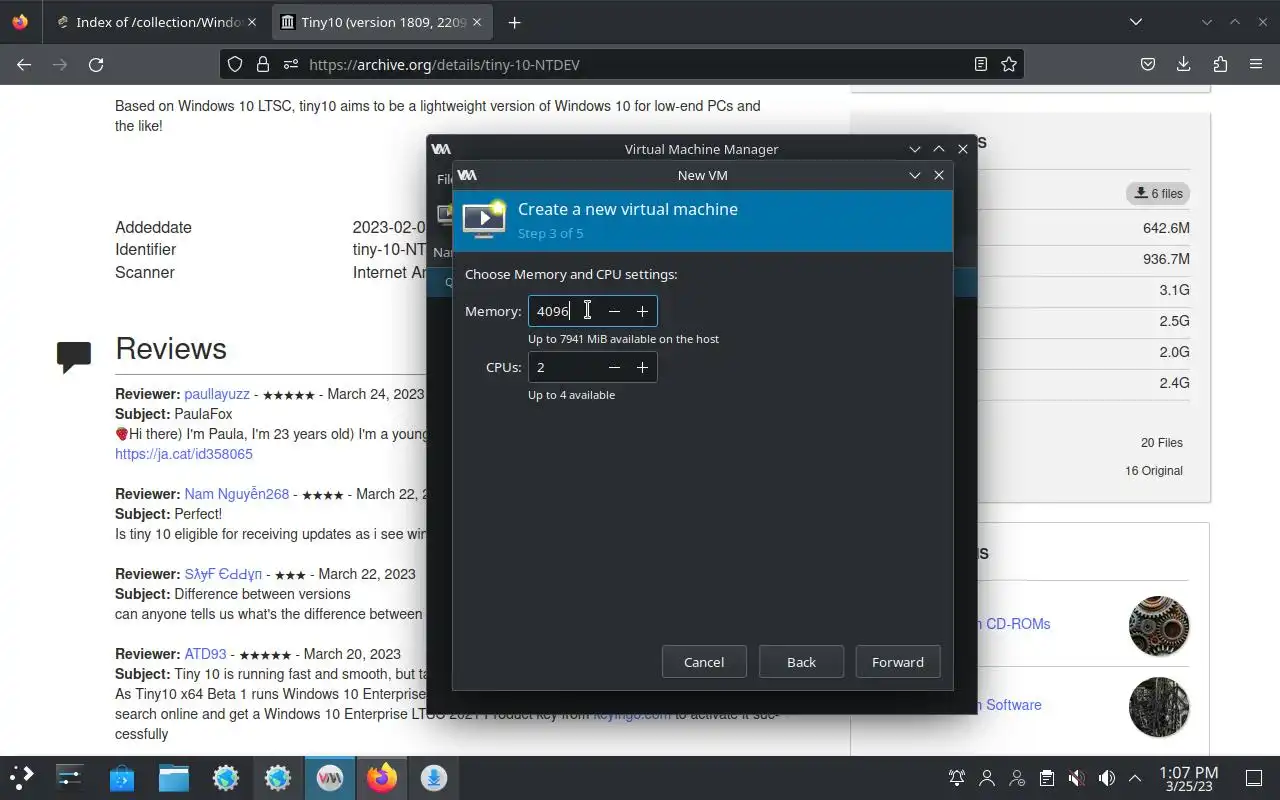Click the Forward button in New VM
The height and width of the screenshot is (800, 1280).
(898, 662)
